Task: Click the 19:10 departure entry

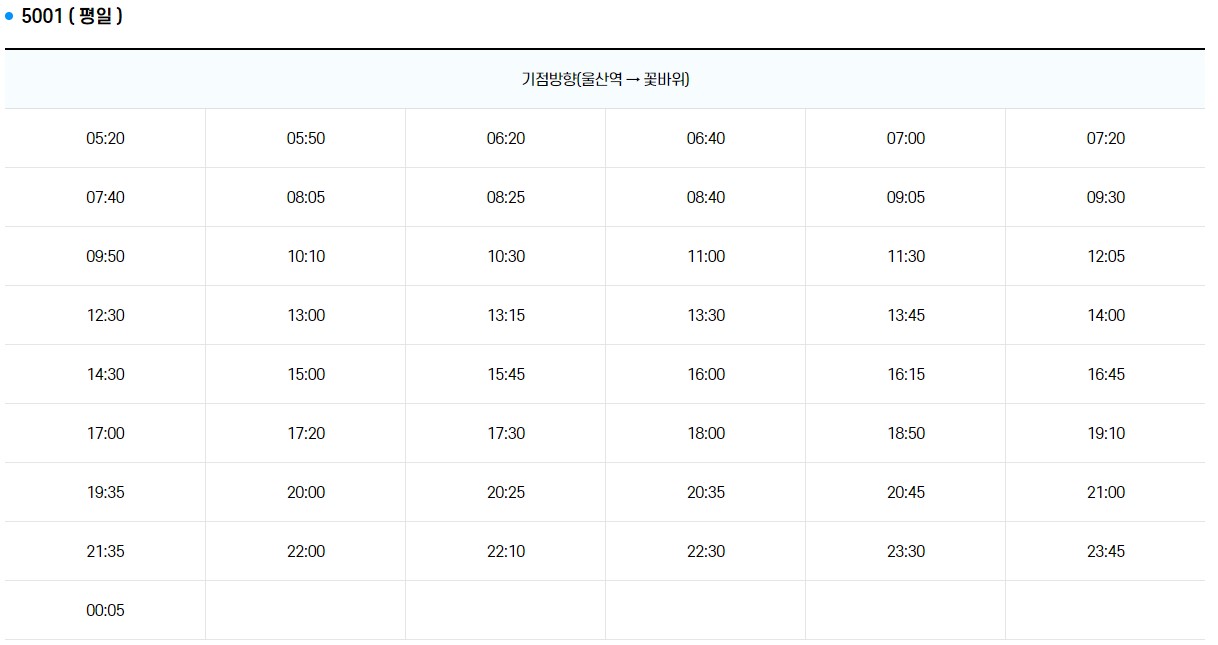Action: [x=1105, y=433]
